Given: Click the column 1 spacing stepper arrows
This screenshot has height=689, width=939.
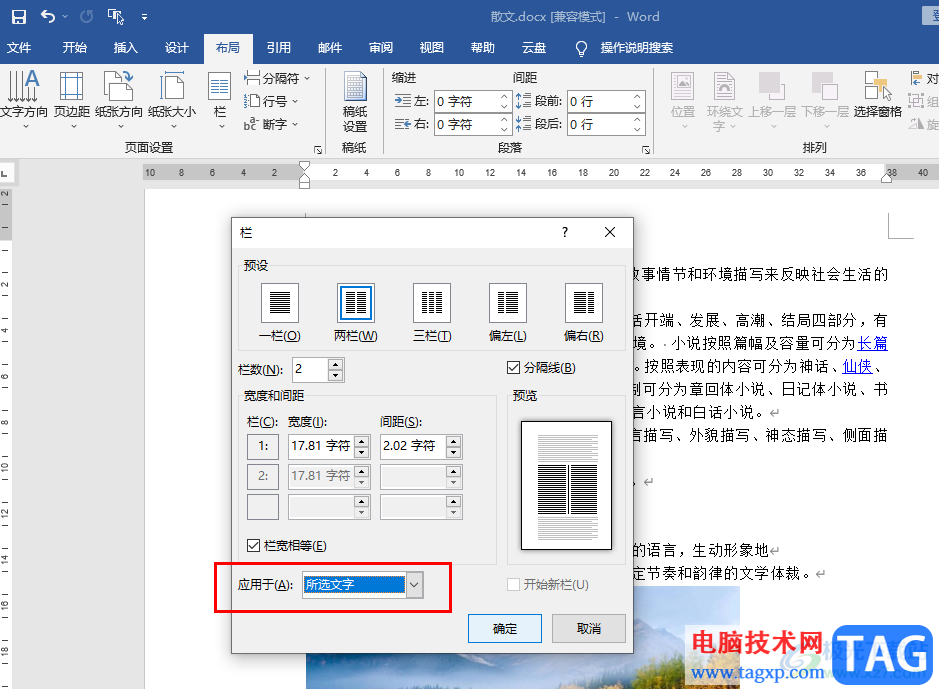Looking at the screenshot, I should tap(454, 446).
